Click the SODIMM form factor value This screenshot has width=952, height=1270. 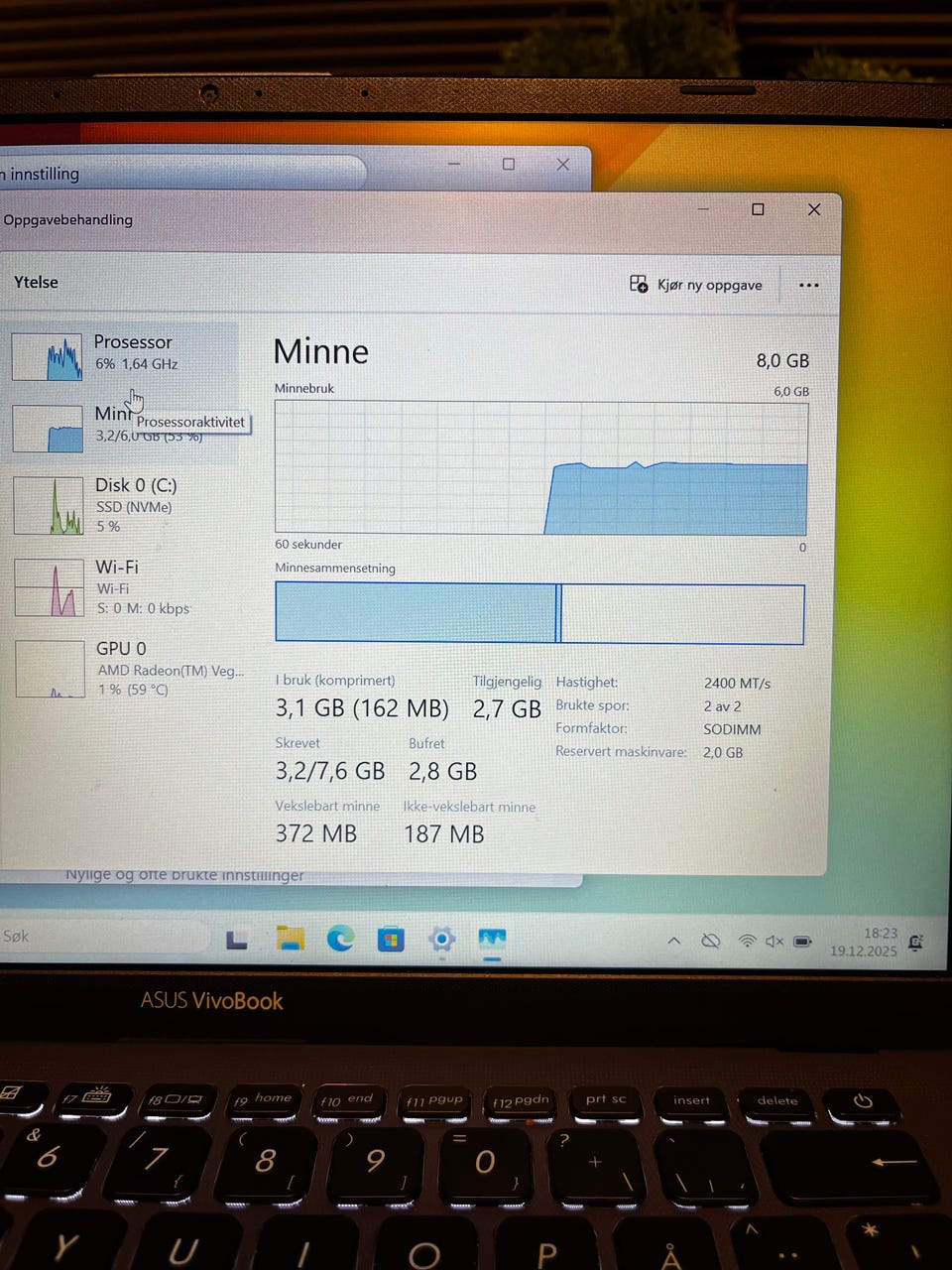pyautogui.click(x=732, y=728)
